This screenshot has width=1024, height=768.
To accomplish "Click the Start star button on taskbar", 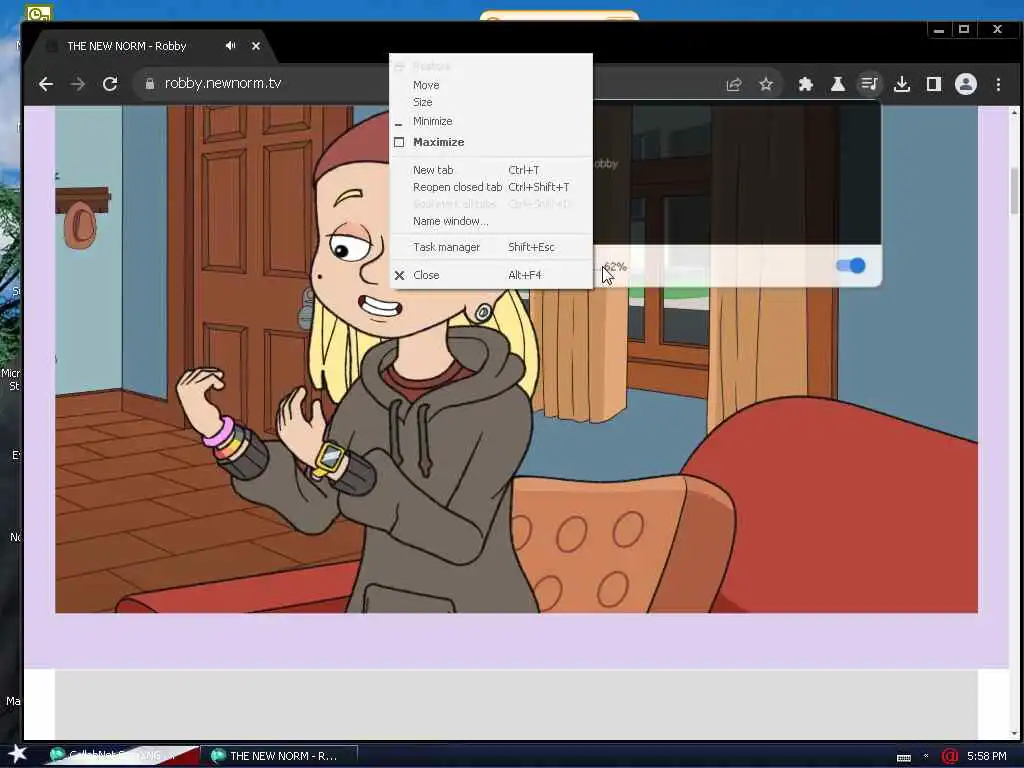I will pos(18,754).
